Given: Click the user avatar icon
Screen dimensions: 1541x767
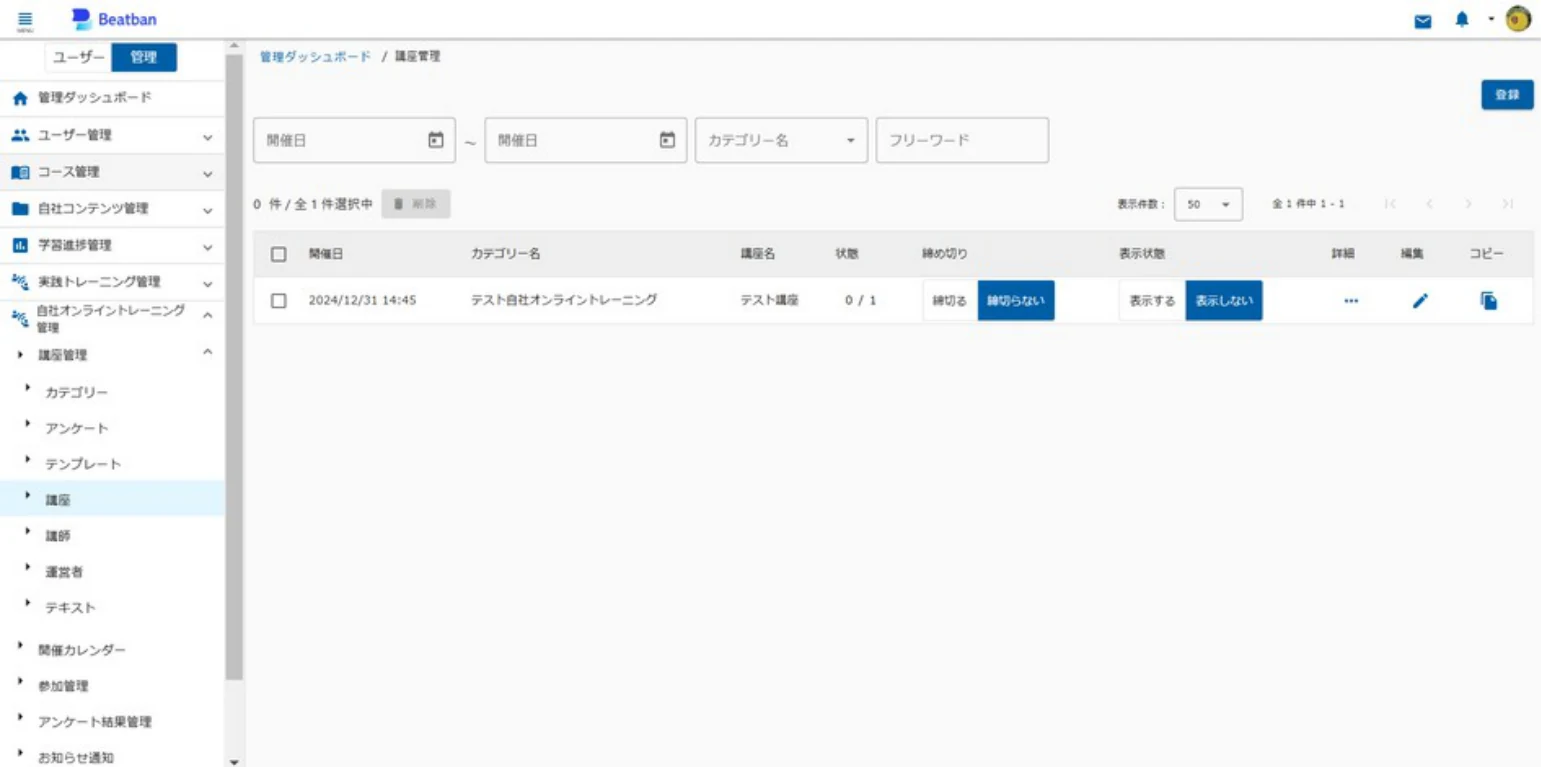Looking at the screenshot, I should pyautogui.click(x=1517, y=19).
